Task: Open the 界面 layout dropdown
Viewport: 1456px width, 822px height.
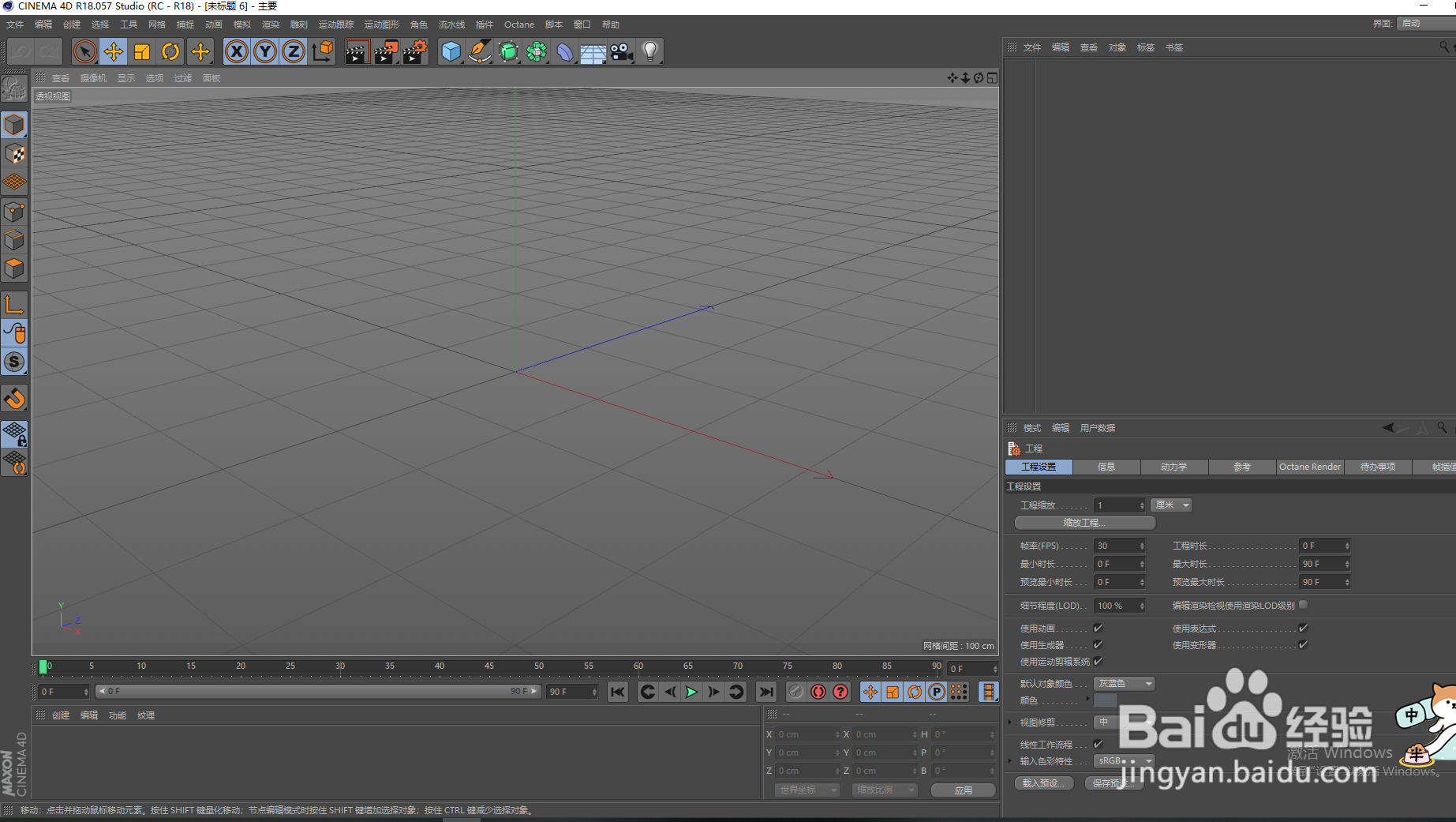Action: click(1425, 23)
